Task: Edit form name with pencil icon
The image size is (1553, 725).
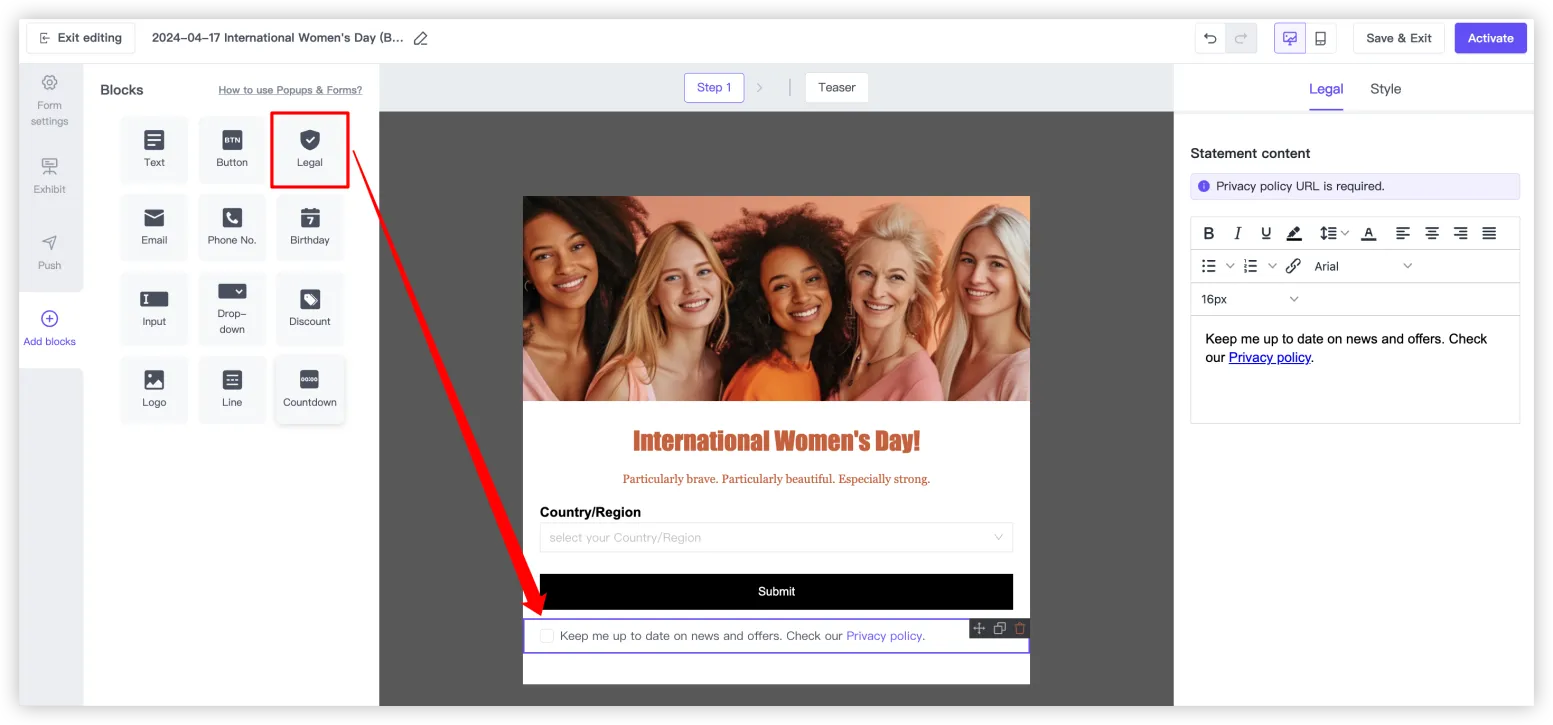Action: pos(421,39)
